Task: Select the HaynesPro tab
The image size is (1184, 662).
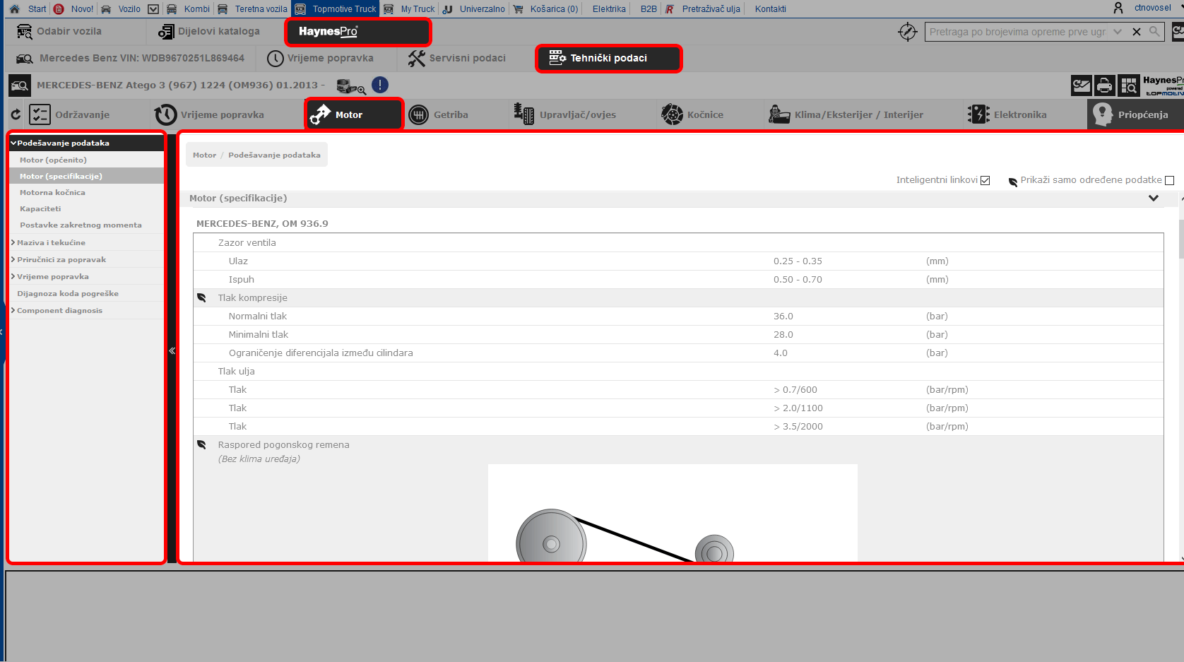Action: pos(358,32)
